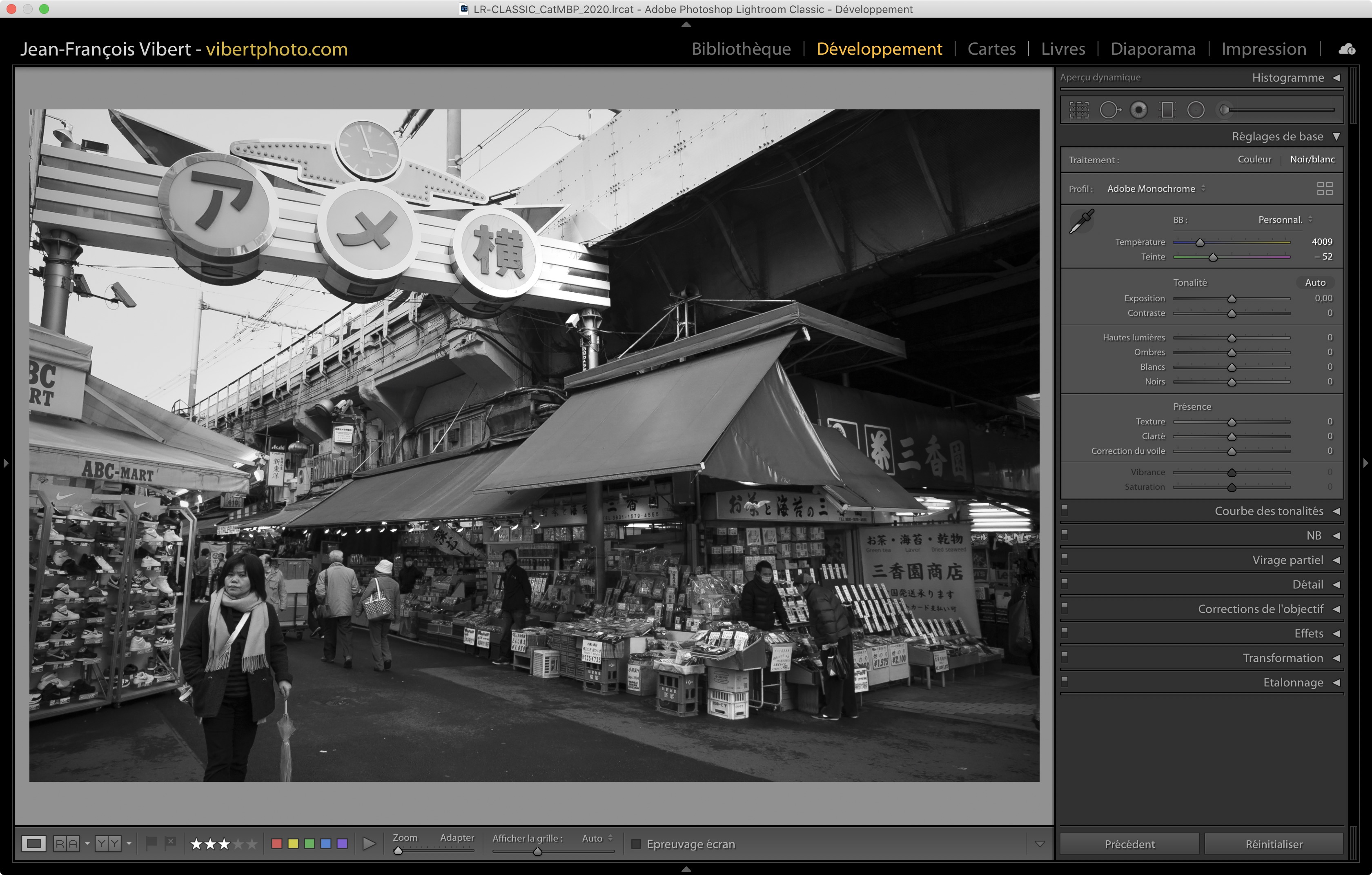Expand the Effets panel
Viewport: 1372px width, 875px height.
(1308, 633)
